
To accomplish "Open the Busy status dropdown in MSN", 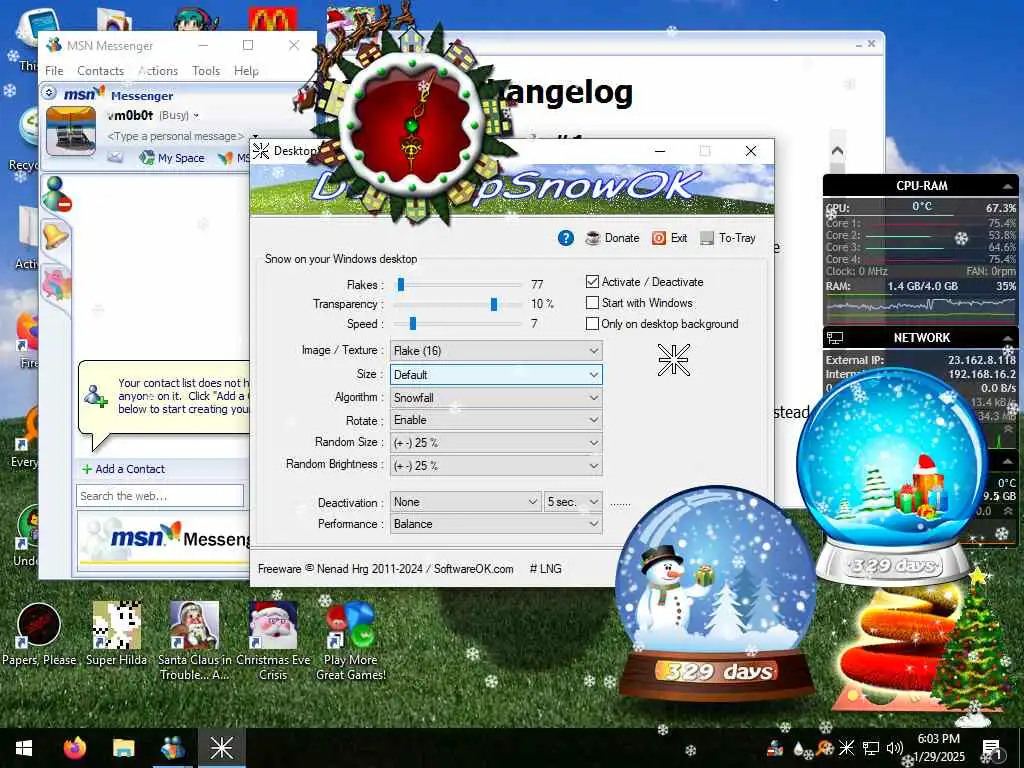I will click(179, 115).
